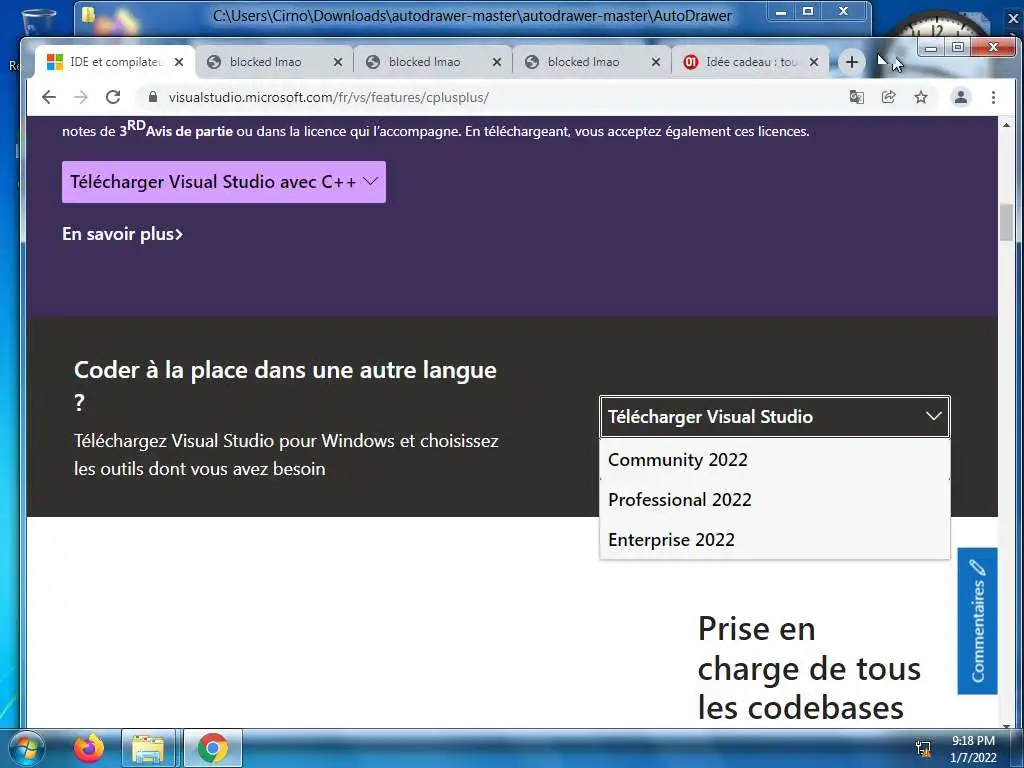Image resolution: width=1024 pixels, height=768 pixels.
Task: Open the translate page icon
Action: pos(856,97)
